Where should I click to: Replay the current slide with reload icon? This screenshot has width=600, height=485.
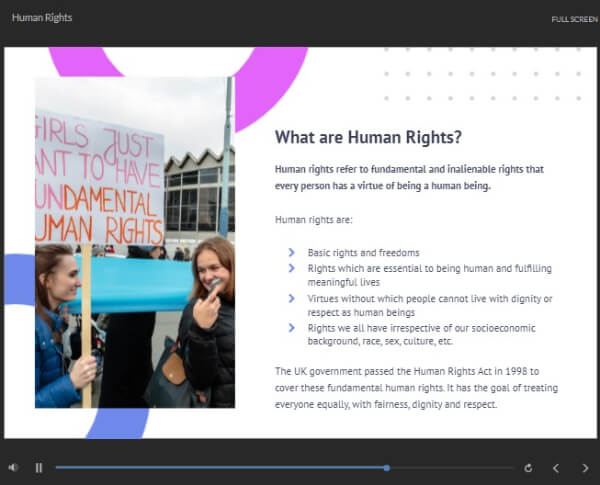pyautogui.click(x=528, y=468)
